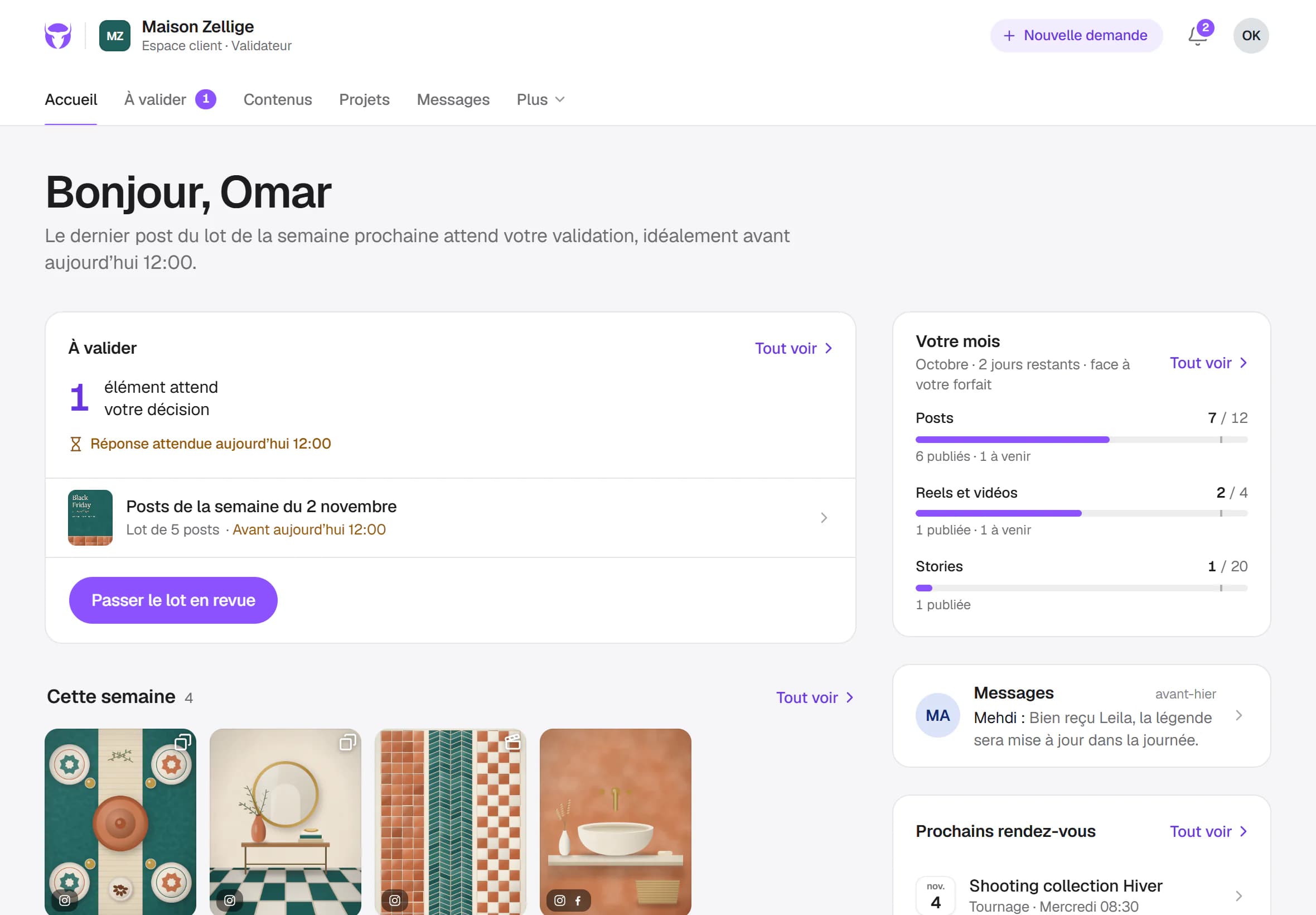The width and height of the screenshot is (1316, 915).
Task: Click the MA avatar in Messages card
Action: (937, 715)
